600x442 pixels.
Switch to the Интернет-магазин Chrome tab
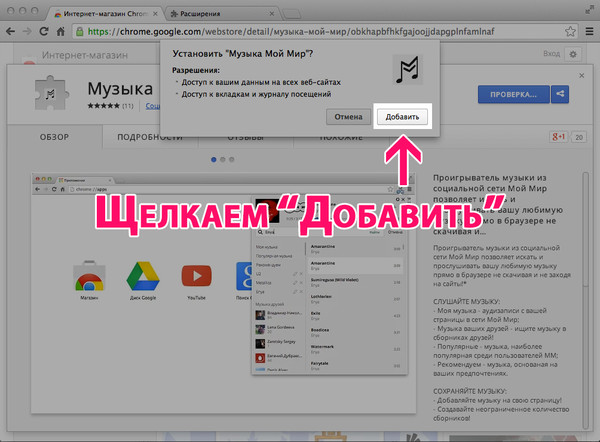(x=103, y=14)
